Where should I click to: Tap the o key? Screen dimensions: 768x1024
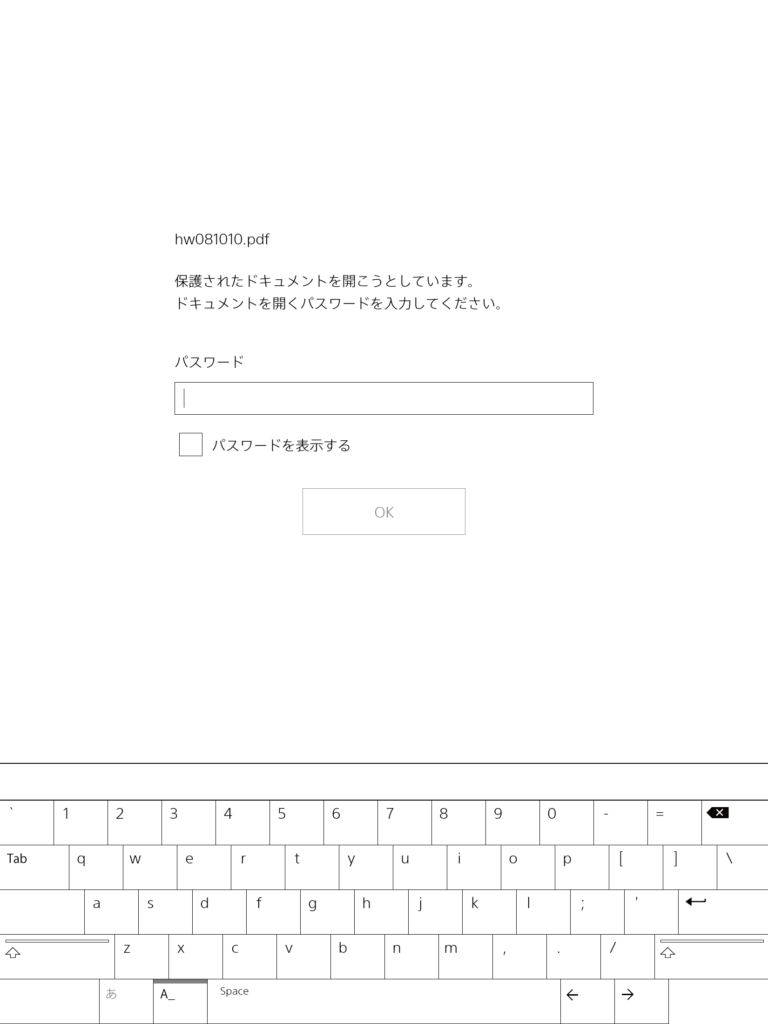[528, 867]
